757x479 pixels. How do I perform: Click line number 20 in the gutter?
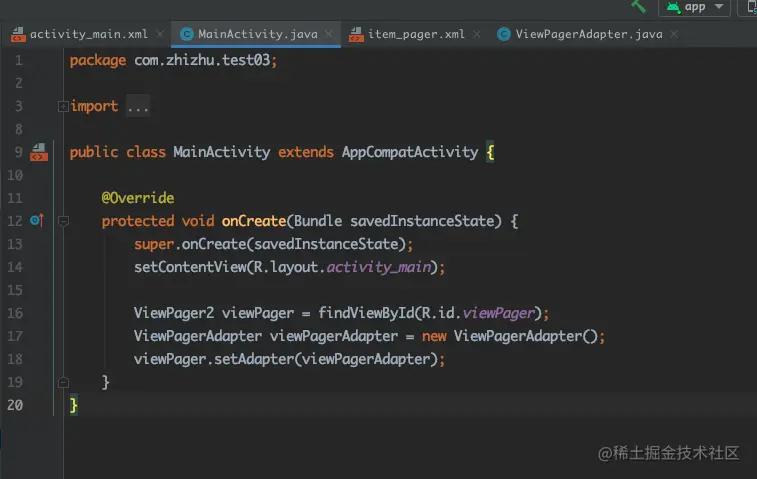[15, 405]
